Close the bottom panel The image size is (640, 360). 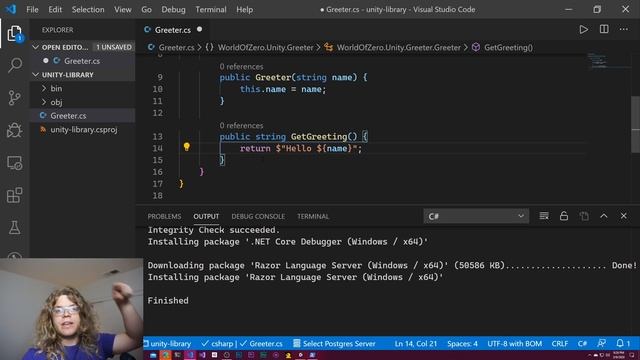pos(624,216)
